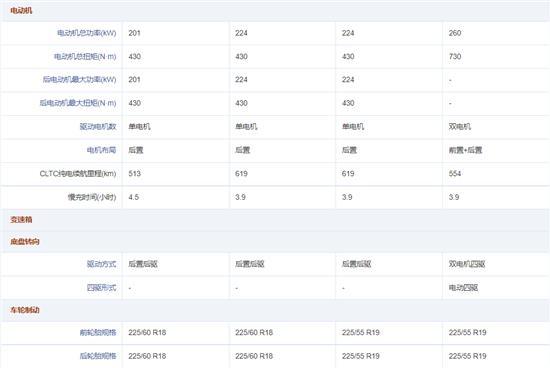Click the 后电动机最大扭矩(N·m) label link

(x=78, y=103)
